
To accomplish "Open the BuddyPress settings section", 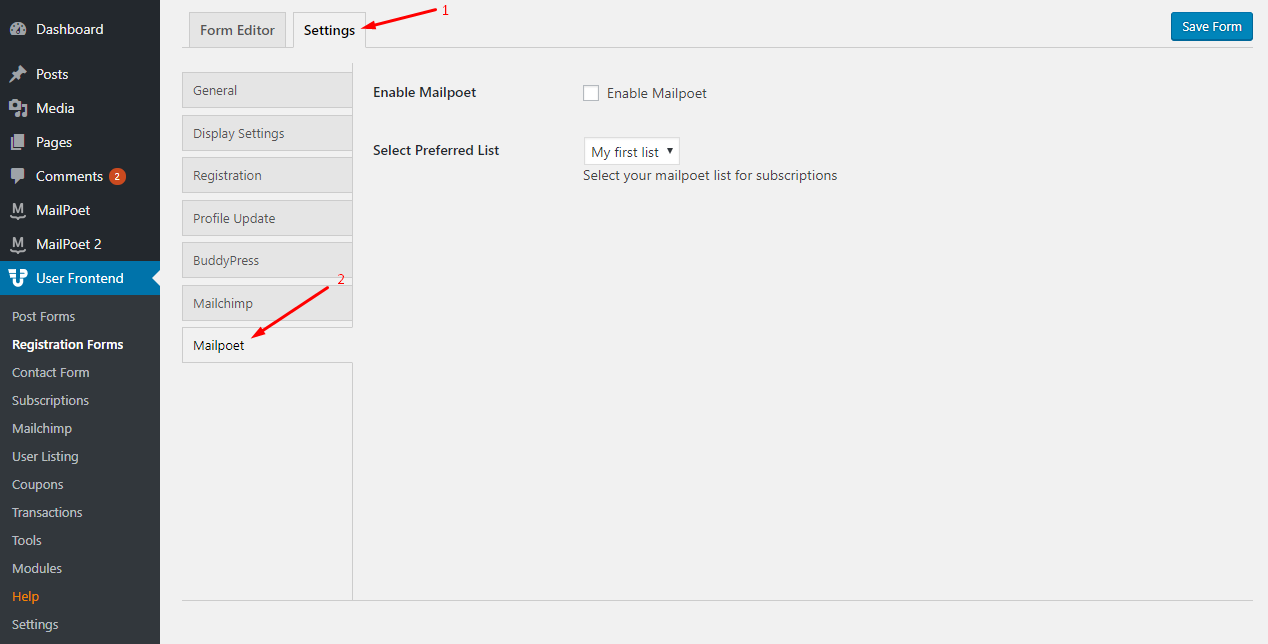I will click(267, 260).
